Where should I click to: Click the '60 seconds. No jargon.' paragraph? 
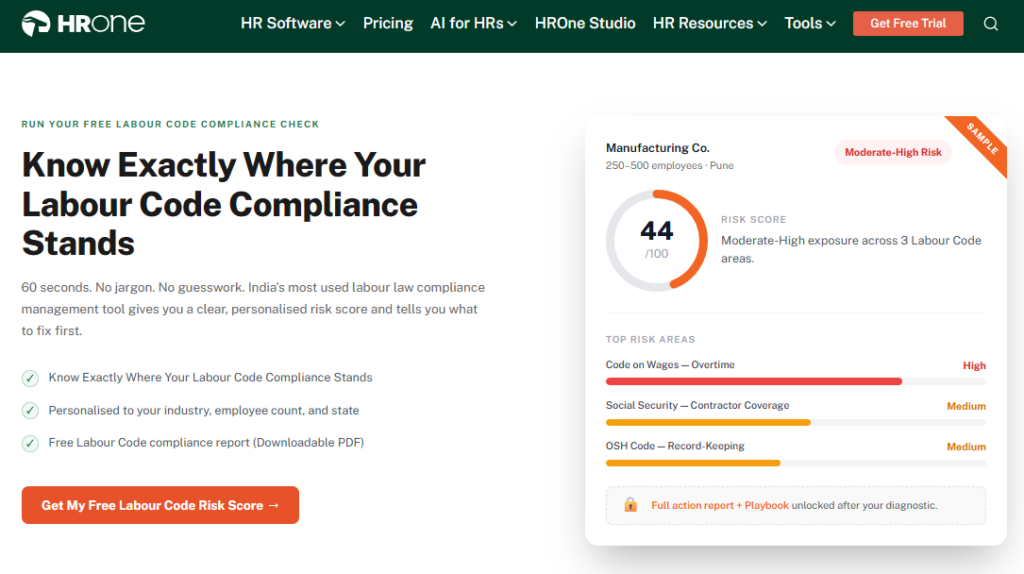(x=253, y=309)
